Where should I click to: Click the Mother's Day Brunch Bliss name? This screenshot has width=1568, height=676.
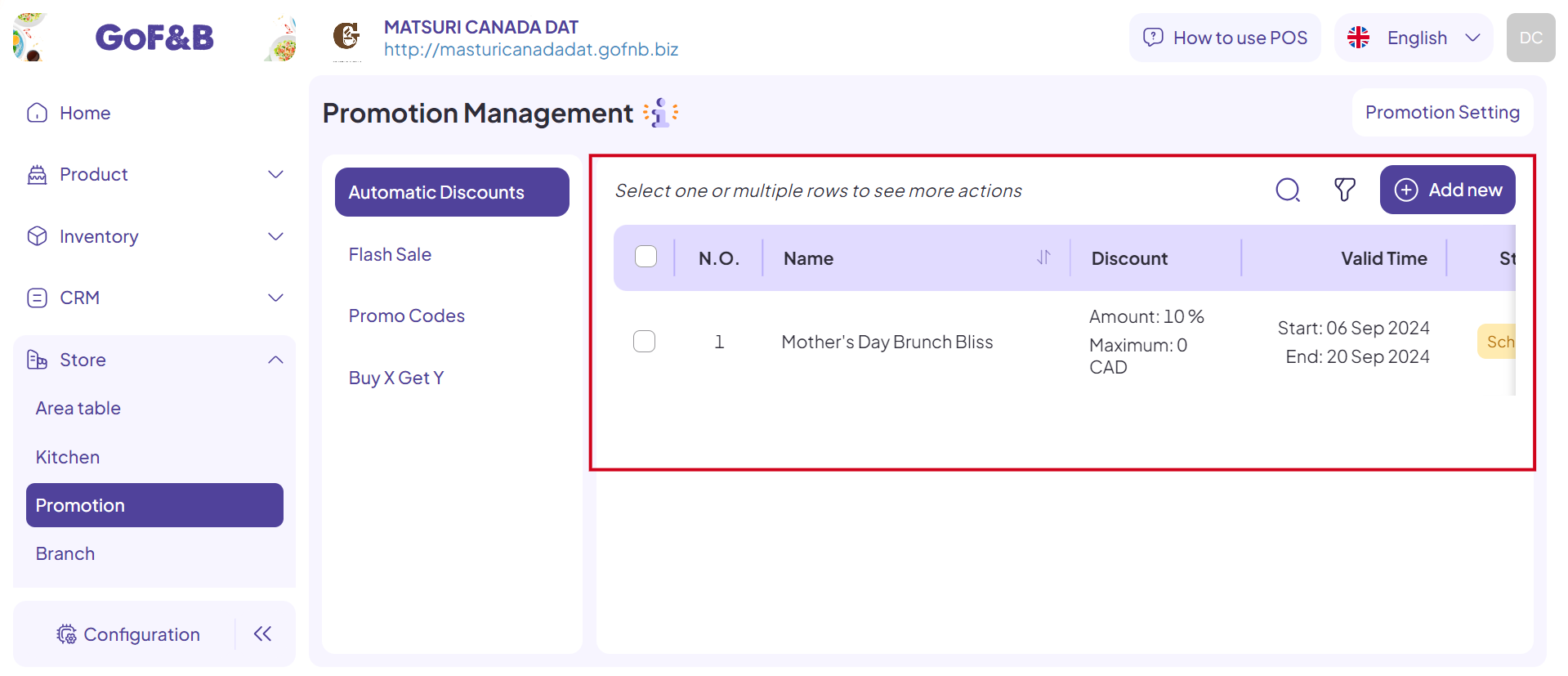887,342
